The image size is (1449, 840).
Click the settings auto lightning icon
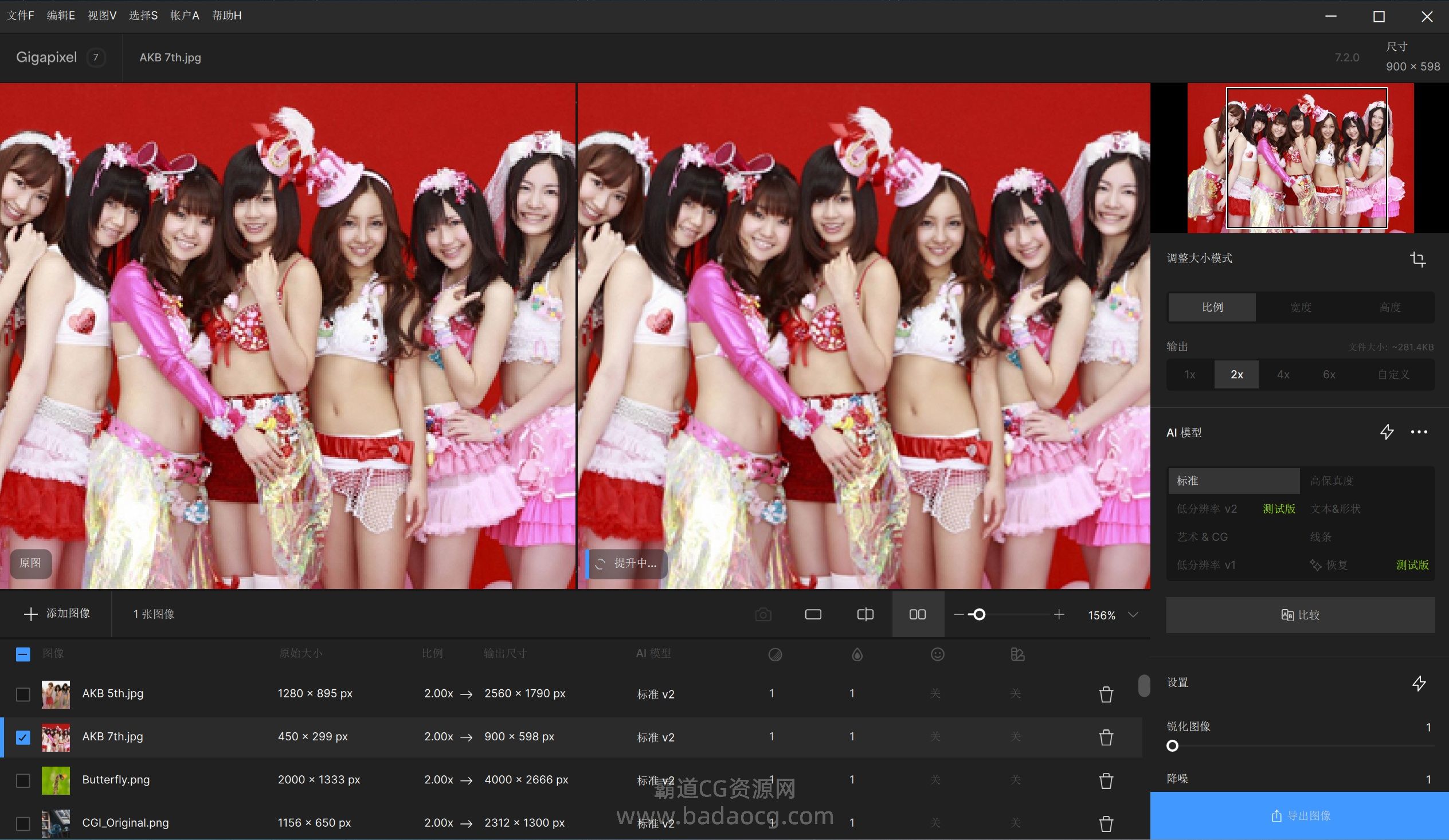pos(1419,683)
